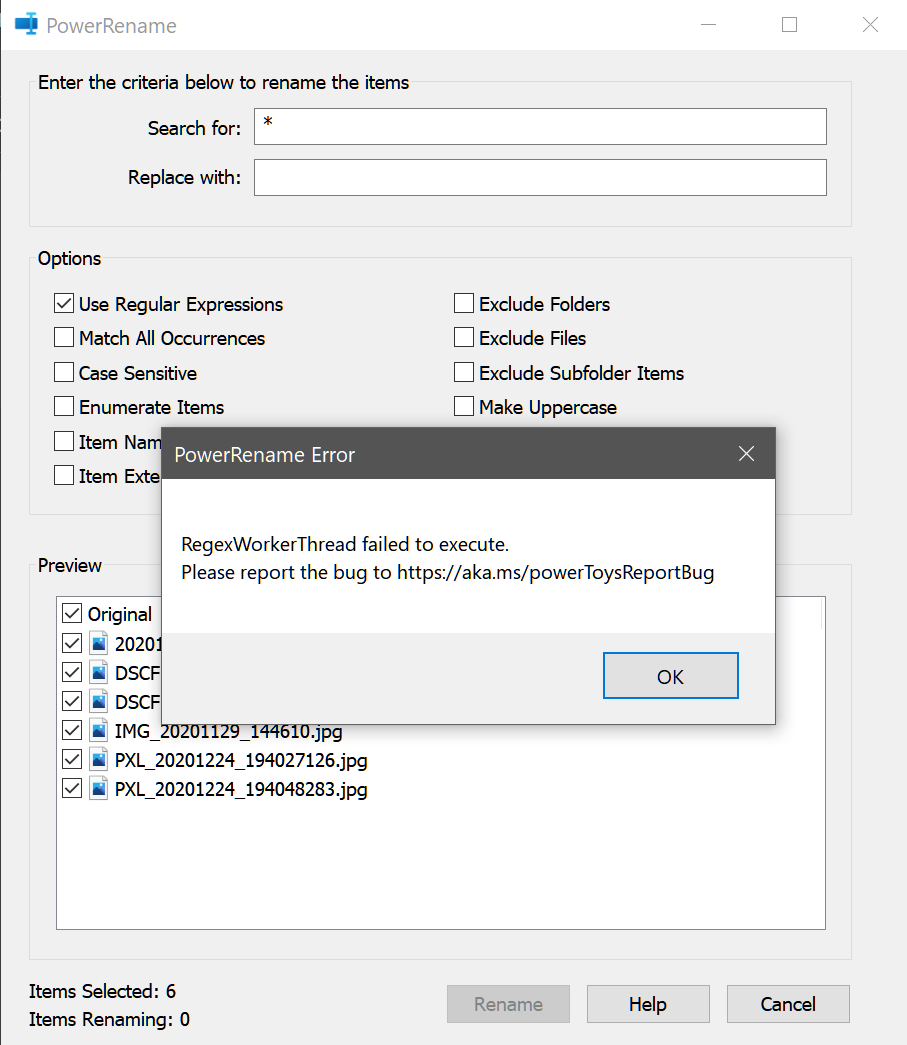The height and width of the screenshot is (1045, 907).
Task: Uncheck IMG_20201129_144610.jpg
Action: (x=72, y=730)
